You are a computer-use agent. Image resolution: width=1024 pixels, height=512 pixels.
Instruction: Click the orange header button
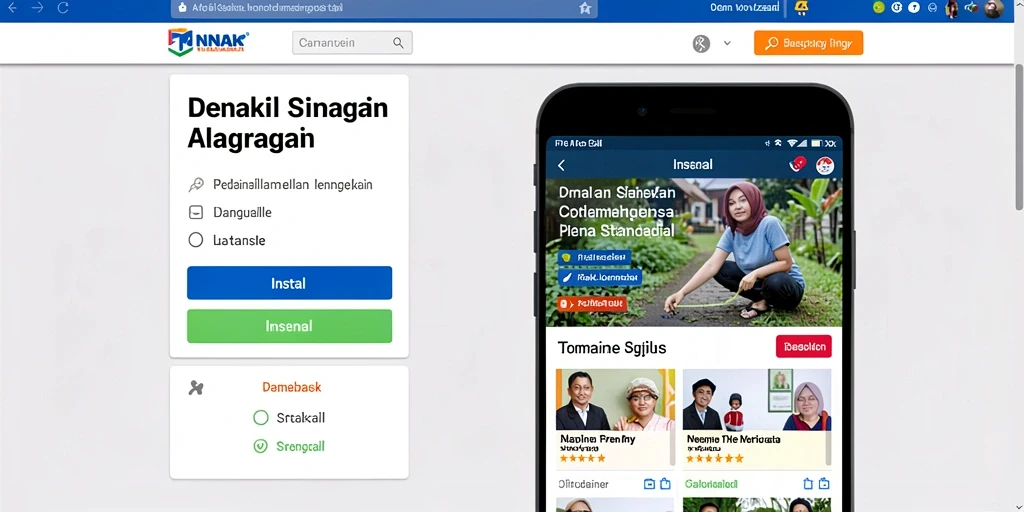point(808,43)
